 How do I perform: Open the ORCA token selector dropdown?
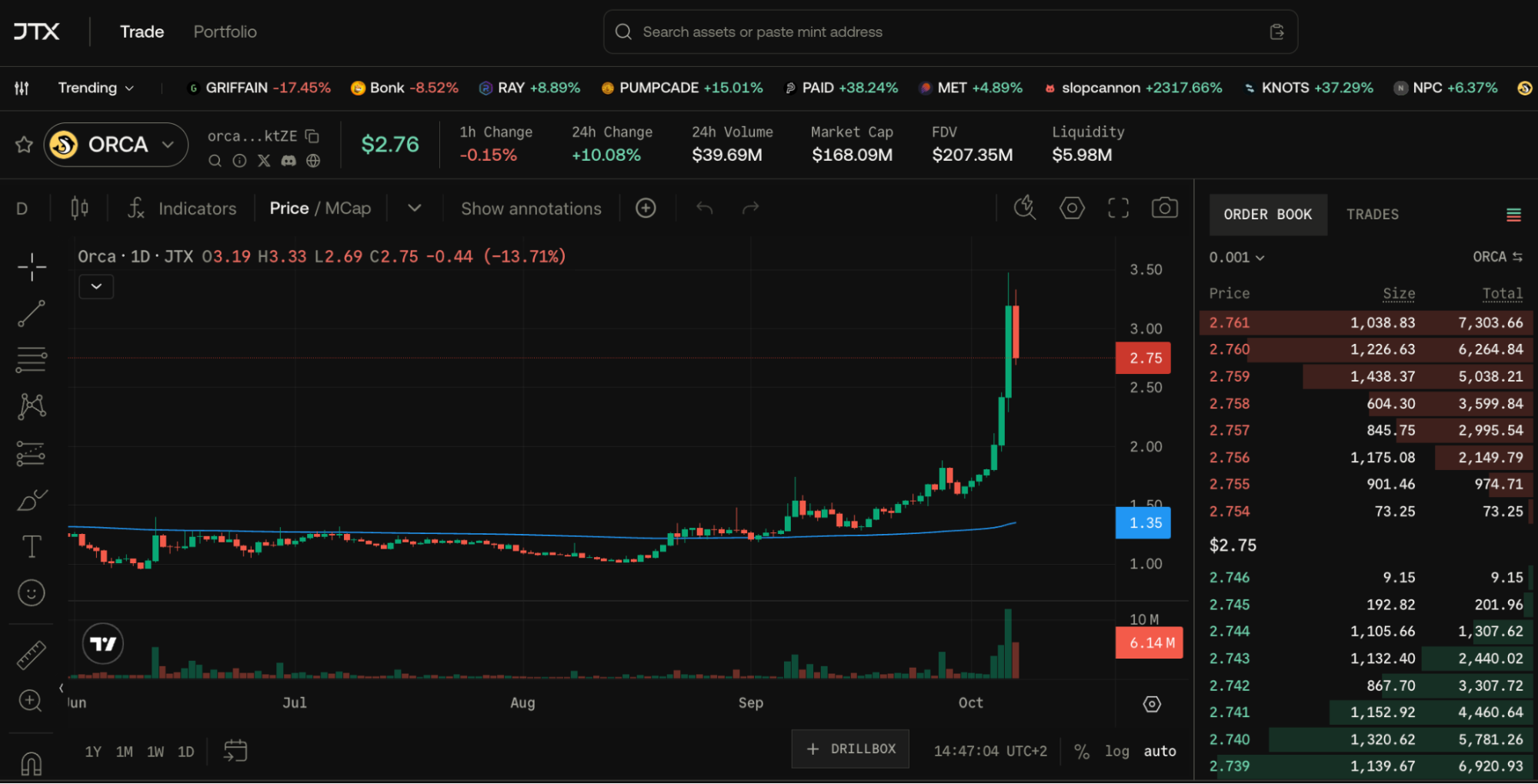116,145
